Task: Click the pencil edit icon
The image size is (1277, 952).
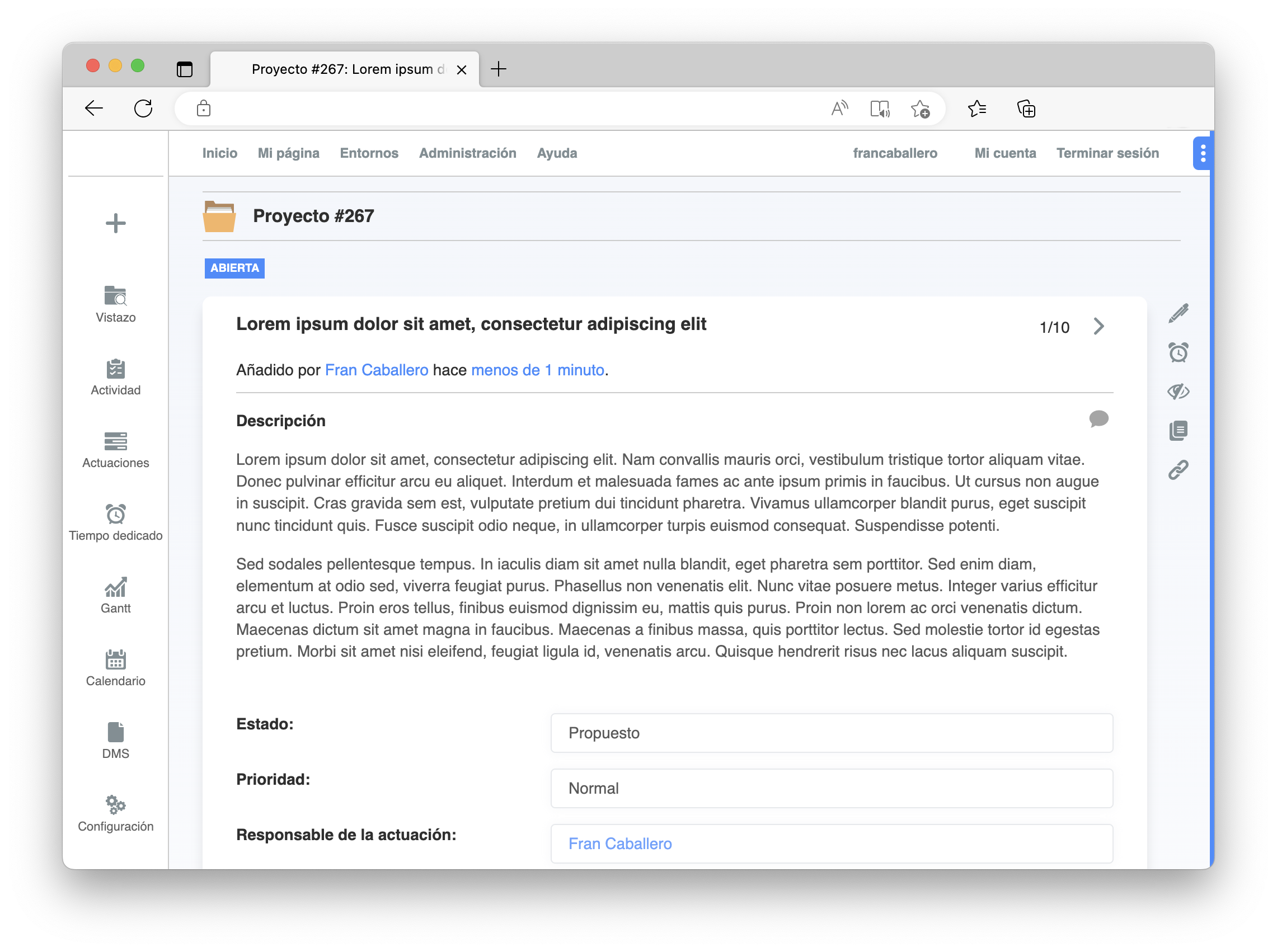Action: coord(1179,313)
